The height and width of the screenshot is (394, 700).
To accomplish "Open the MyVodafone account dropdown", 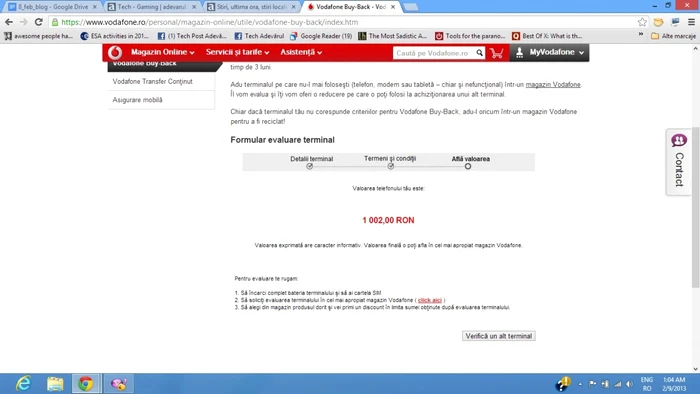I will pyautogui.click(x=550, y=52).
